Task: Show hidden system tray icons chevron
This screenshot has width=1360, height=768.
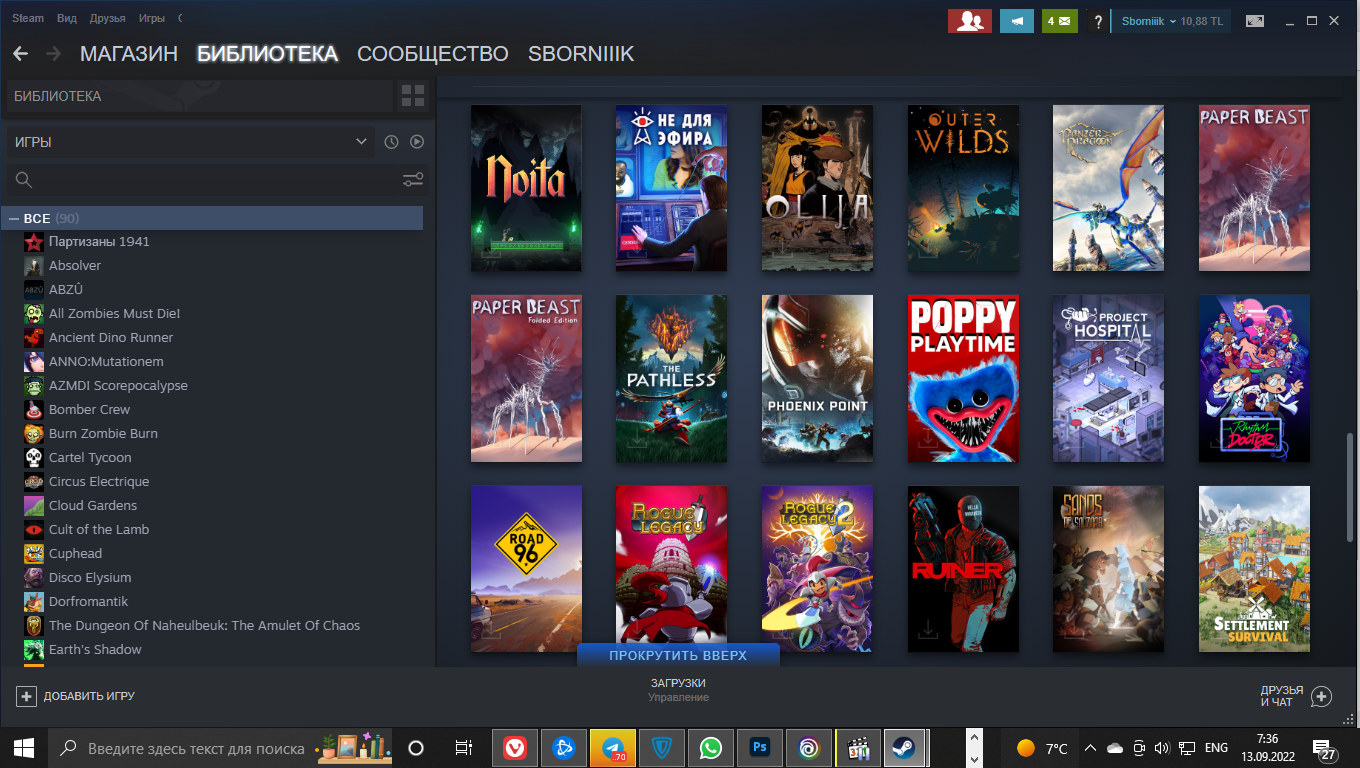Action: (1090, 748)
